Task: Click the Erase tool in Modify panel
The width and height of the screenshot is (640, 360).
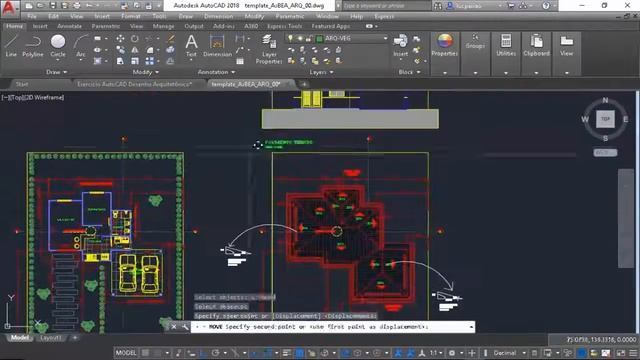Action: (171, 39)
